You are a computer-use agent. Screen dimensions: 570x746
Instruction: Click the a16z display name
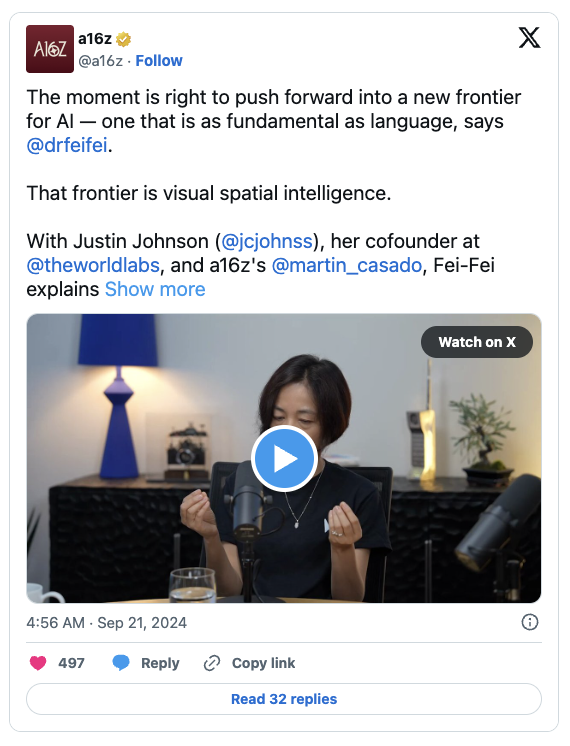click(x=95, y=39)
